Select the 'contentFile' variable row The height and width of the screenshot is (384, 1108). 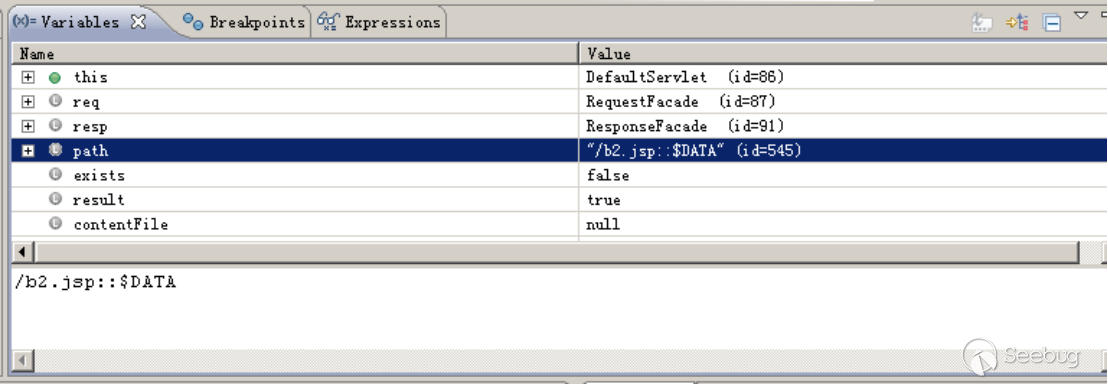559,224
